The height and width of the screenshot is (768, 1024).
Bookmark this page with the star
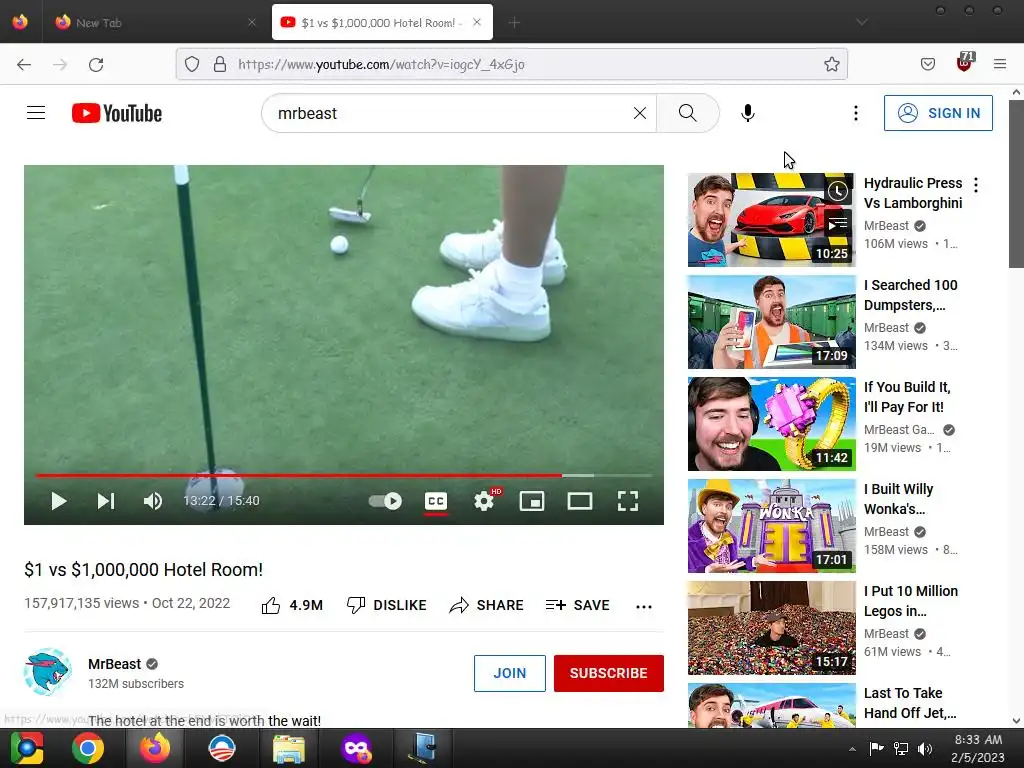click(831, 64)
